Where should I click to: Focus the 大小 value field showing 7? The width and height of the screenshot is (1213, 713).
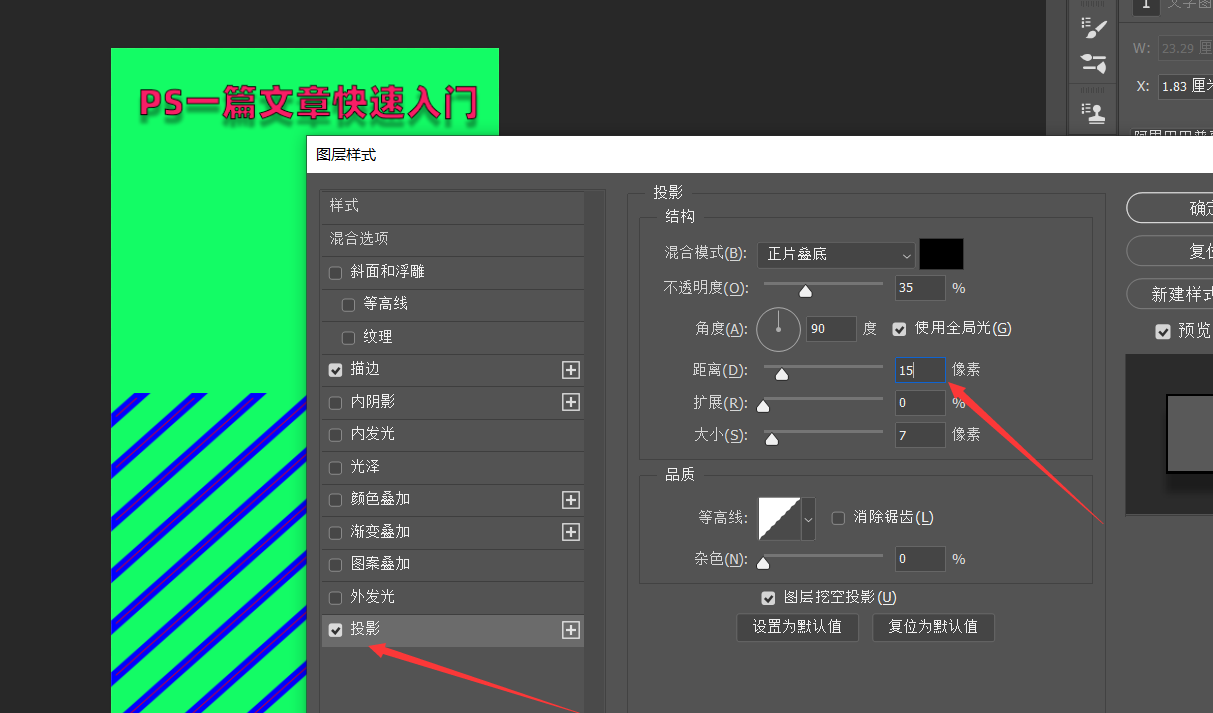[920, 435]
